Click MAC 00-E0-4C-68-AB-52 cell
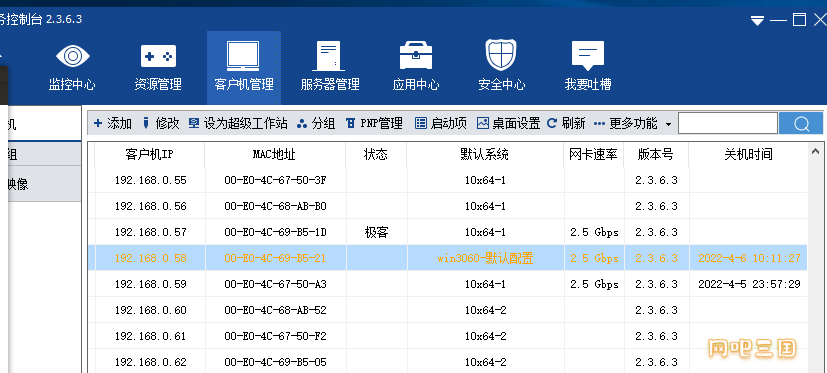 (x=275, y=310)
